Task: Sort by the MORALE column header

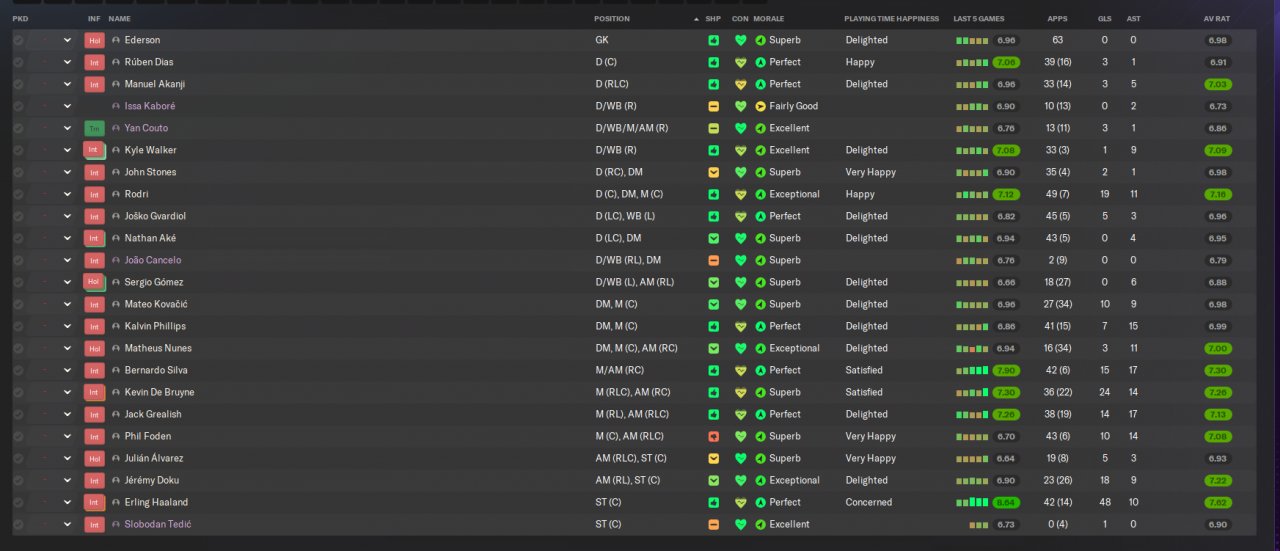Action: click(x=769, y=19)
